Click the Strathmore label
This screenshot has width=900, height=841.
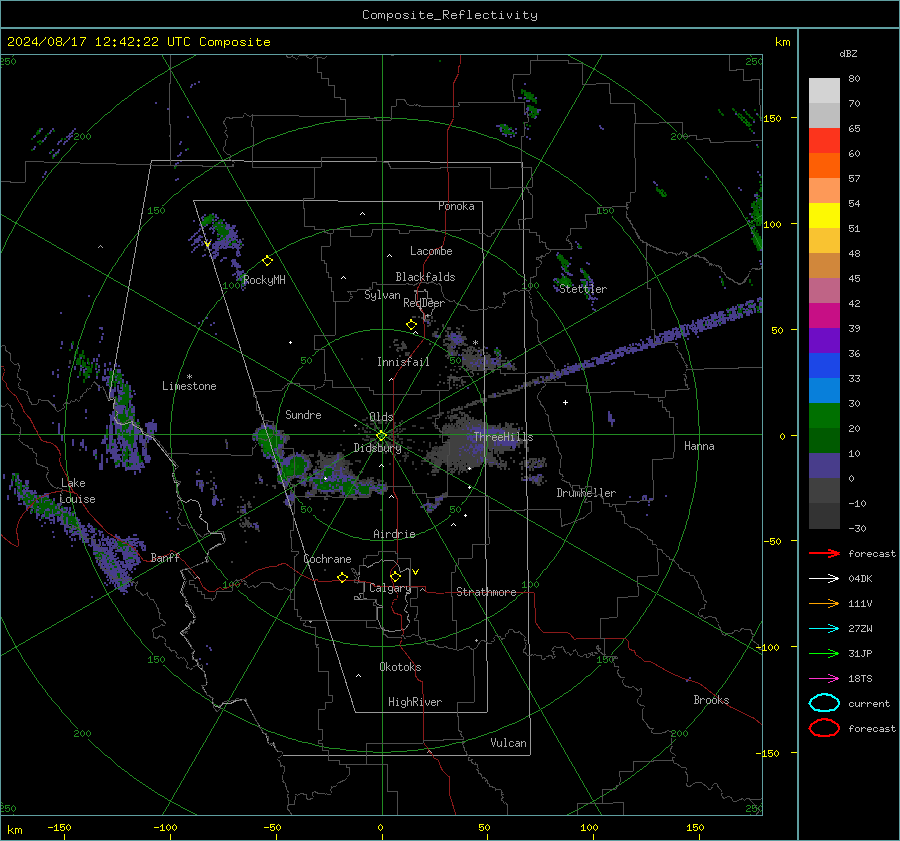click(486, 592)
